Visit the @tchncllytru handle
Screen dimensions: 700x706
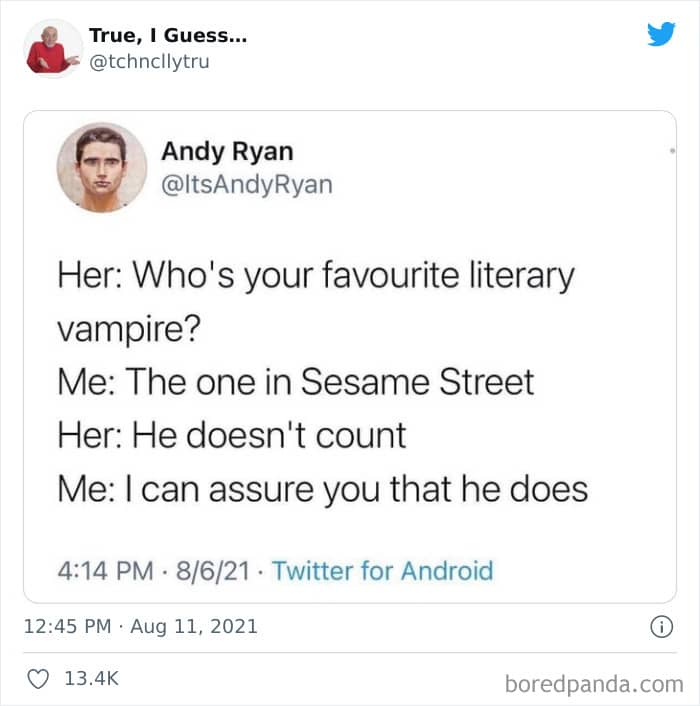(149, 62)
